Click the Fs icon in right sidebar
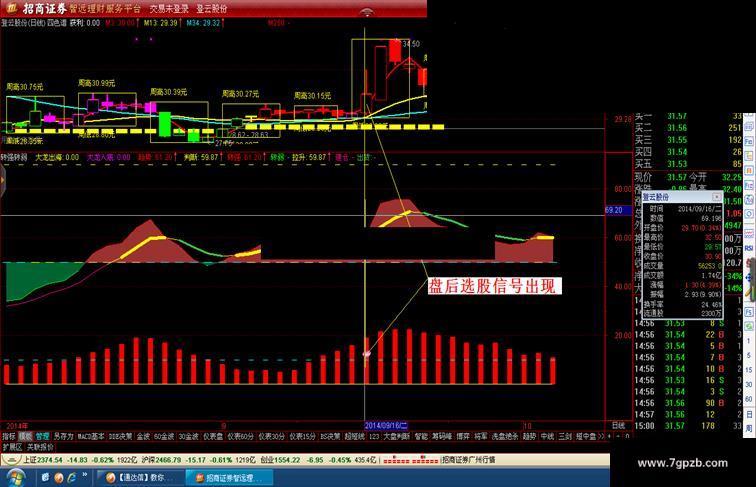 tap(749, 312)
